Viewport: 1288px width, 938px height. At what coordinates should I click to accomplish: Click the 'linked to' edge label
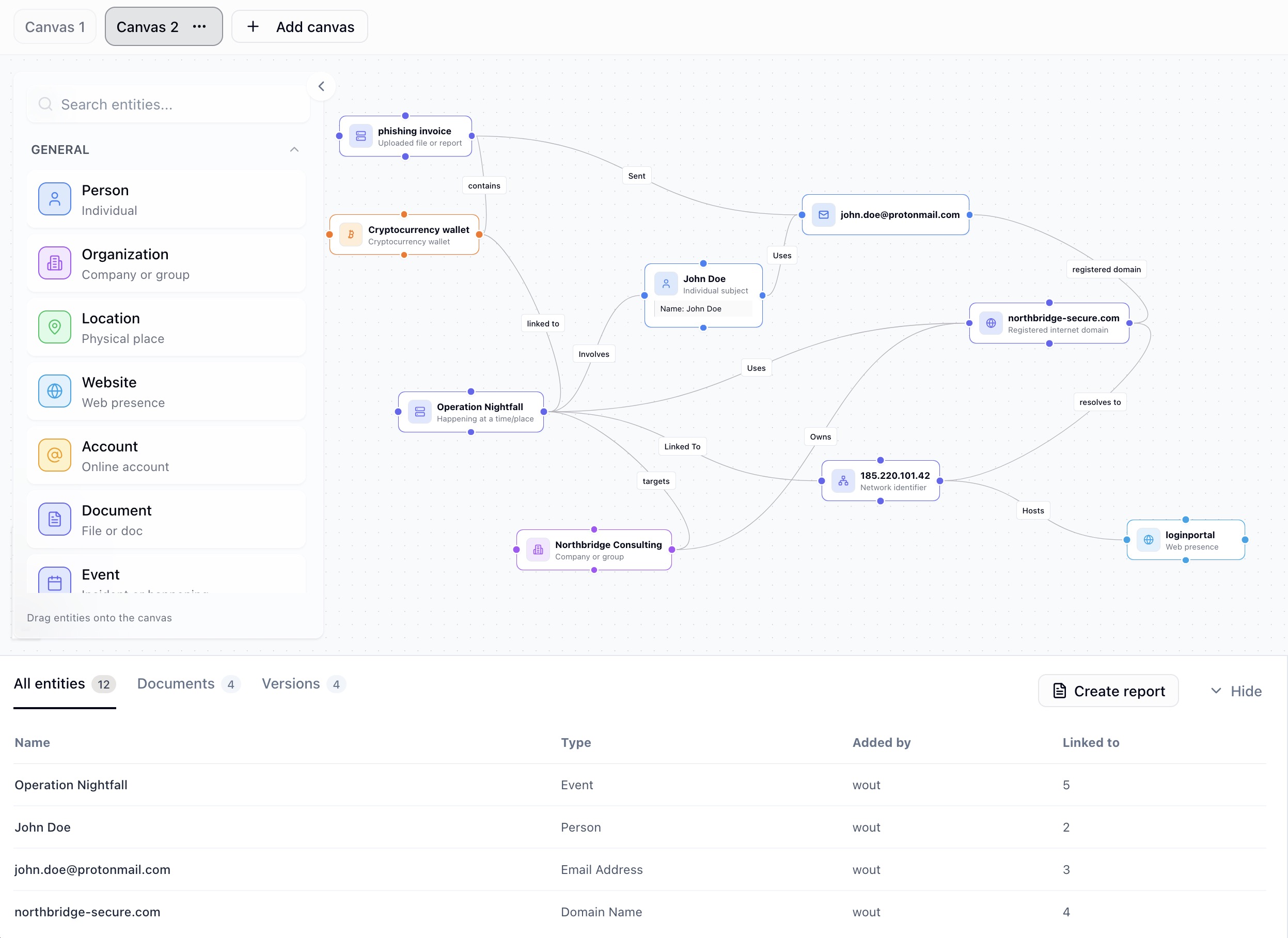click(542, 324)
